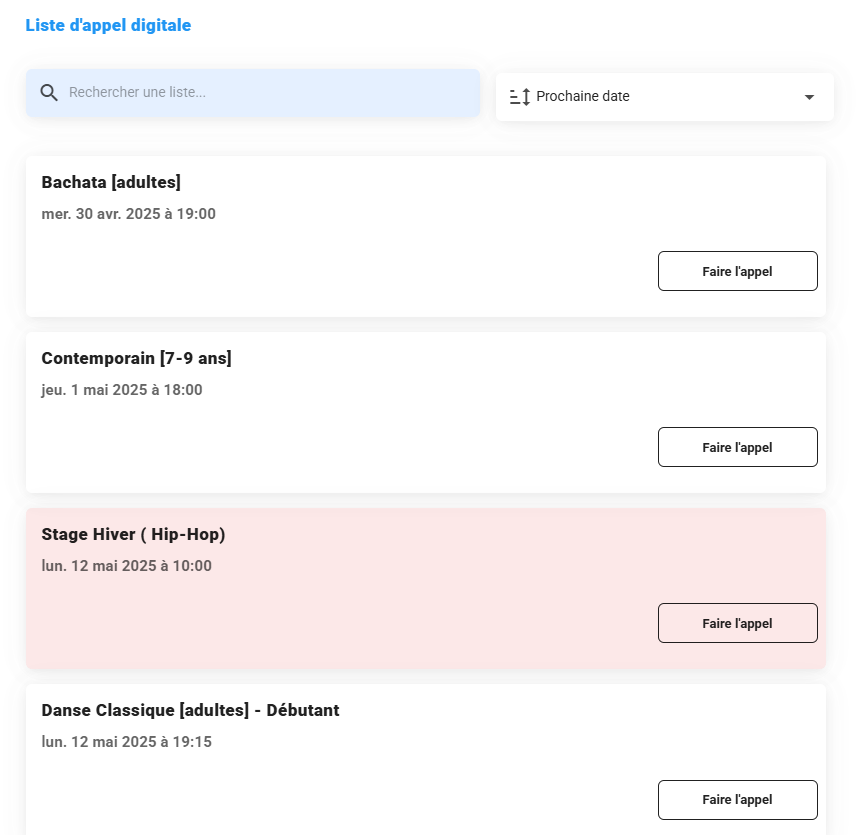Screen dimensions: 868x835
Task: Expand the Prochaine date dropdown arrow
Action: [x=809, y=97]
